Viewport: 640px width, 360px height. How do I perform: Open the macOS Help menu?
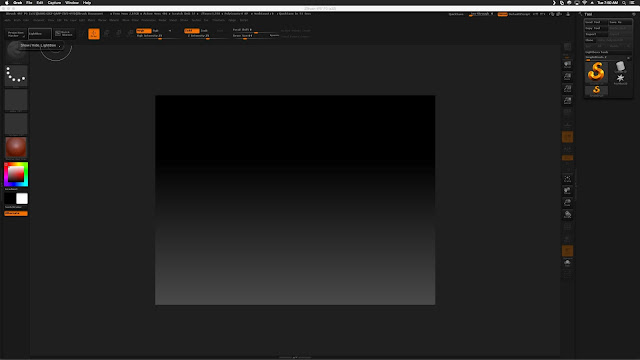[x=87, y=2]
